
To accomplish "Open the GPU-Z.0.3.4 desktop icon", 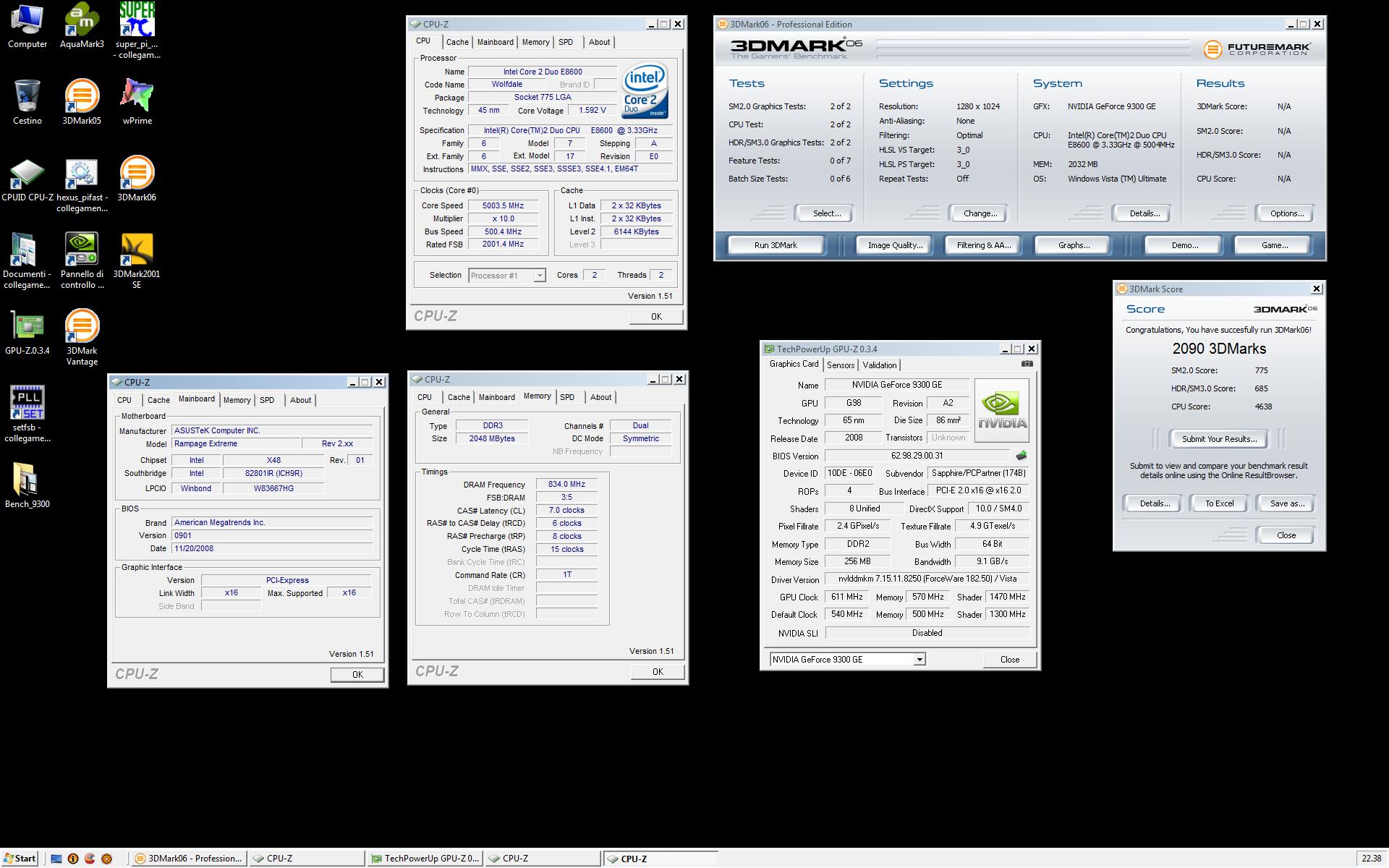I will pyautogui.click(x=27, y=333).
